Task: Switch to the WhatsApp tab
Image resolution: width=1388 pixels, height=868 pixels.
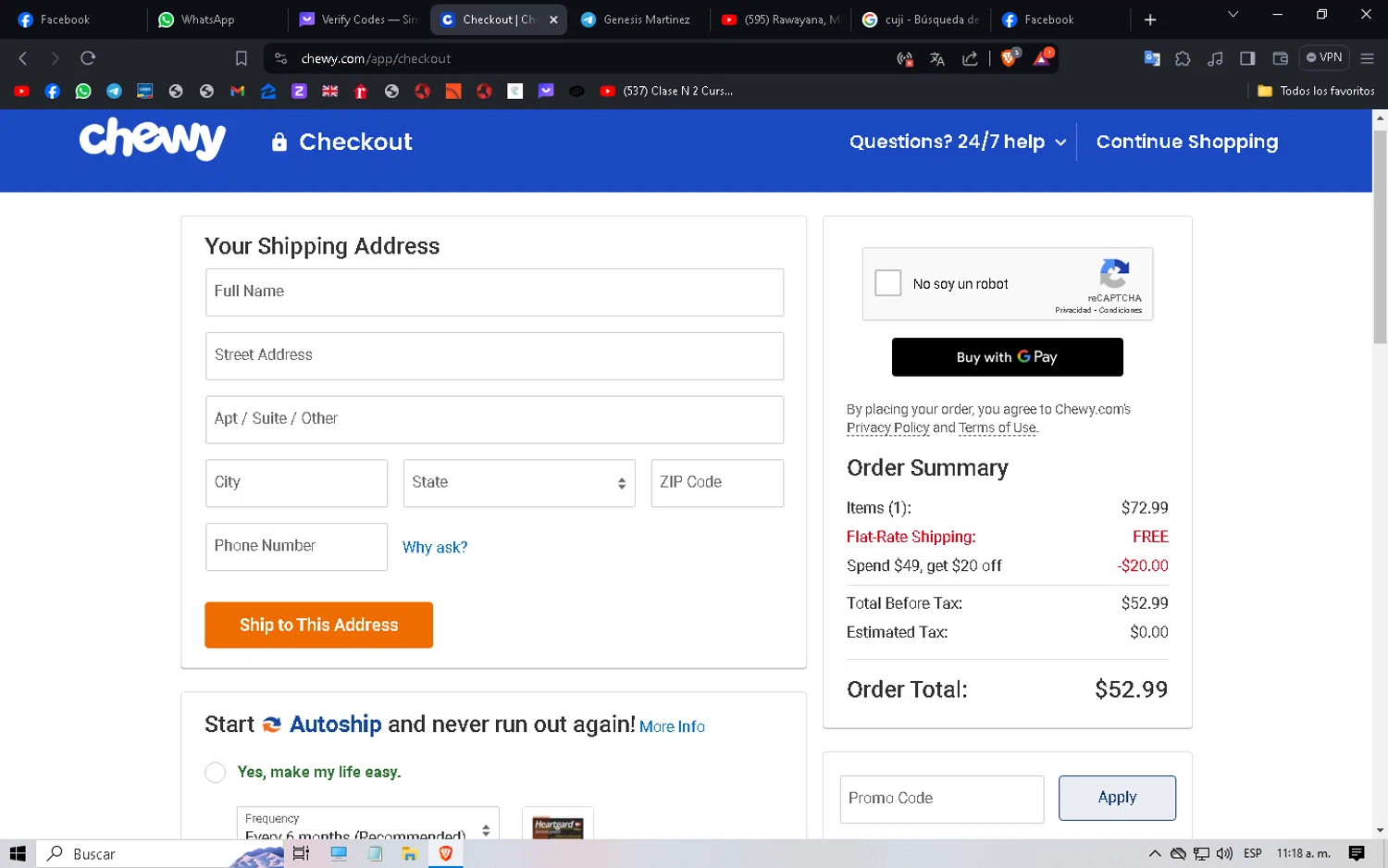Action: click(217, 19)
